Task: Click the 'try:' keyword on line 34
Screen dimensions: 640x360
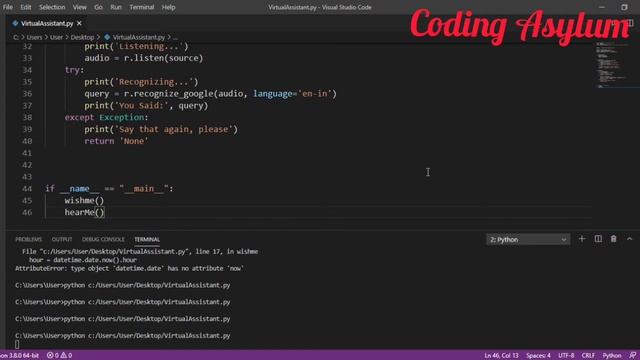Action: click(x=74, y=70)
